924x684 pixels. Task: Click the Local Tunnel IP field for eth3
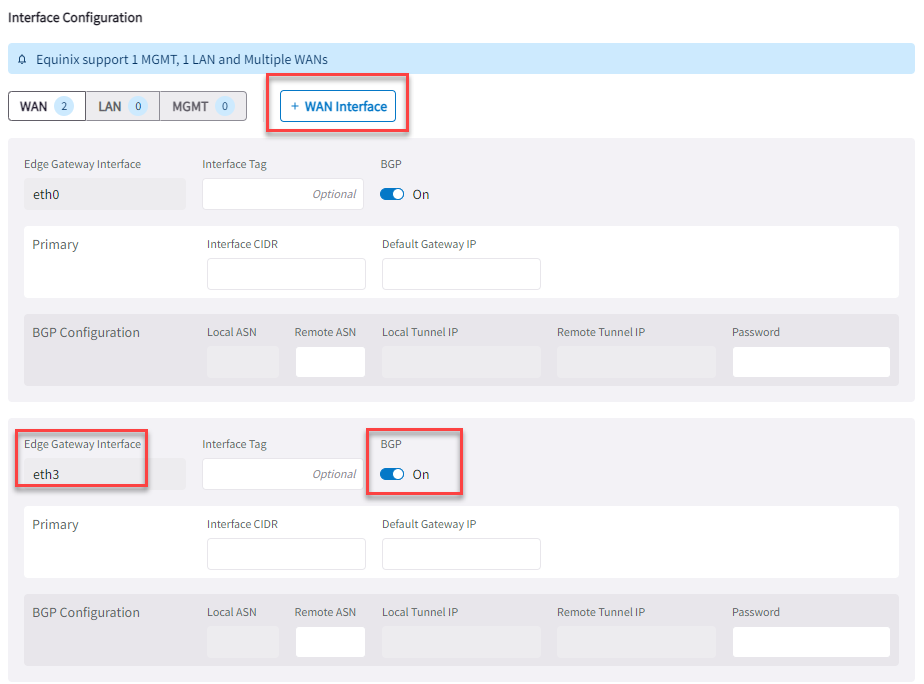pos(461,641)
